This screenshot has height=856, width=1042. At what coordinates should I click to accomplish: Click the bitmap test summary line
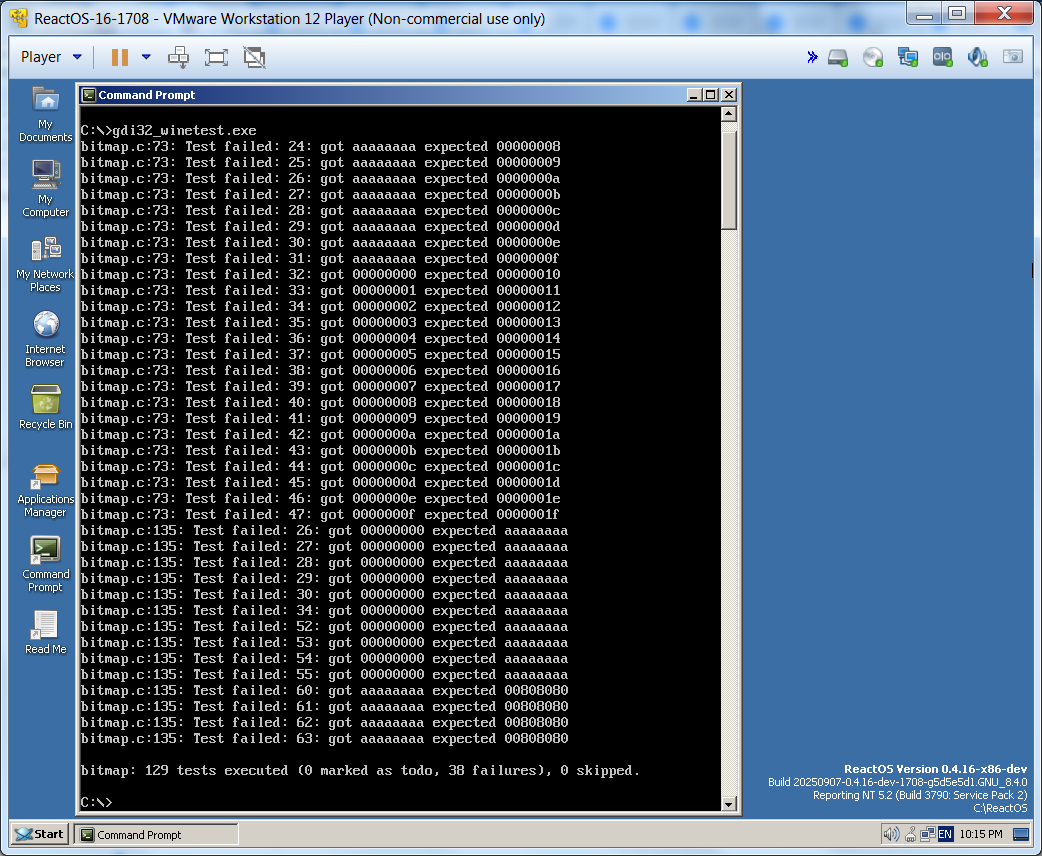(360, 770)
